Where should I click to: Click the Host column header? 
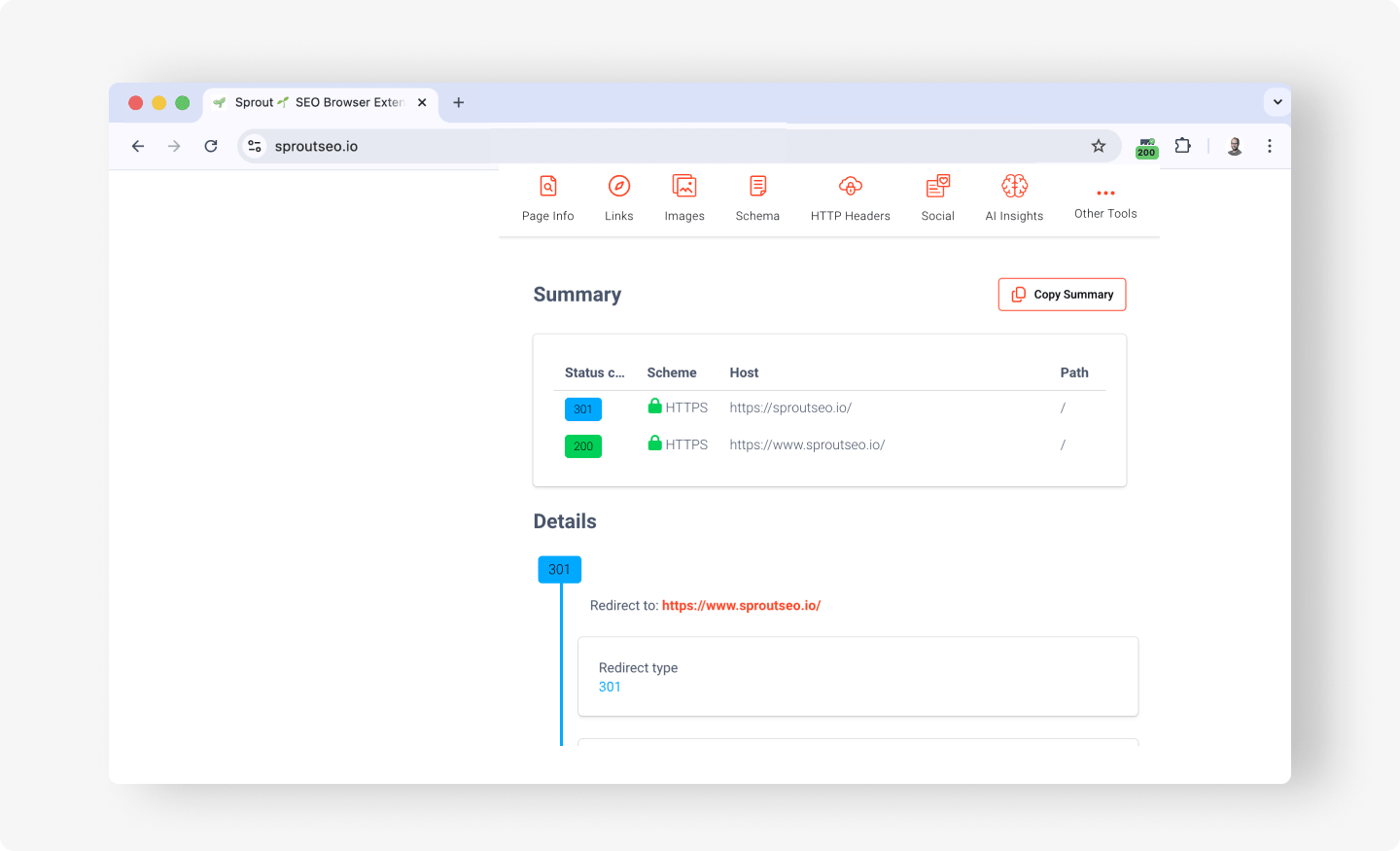(x=744, y=372)
